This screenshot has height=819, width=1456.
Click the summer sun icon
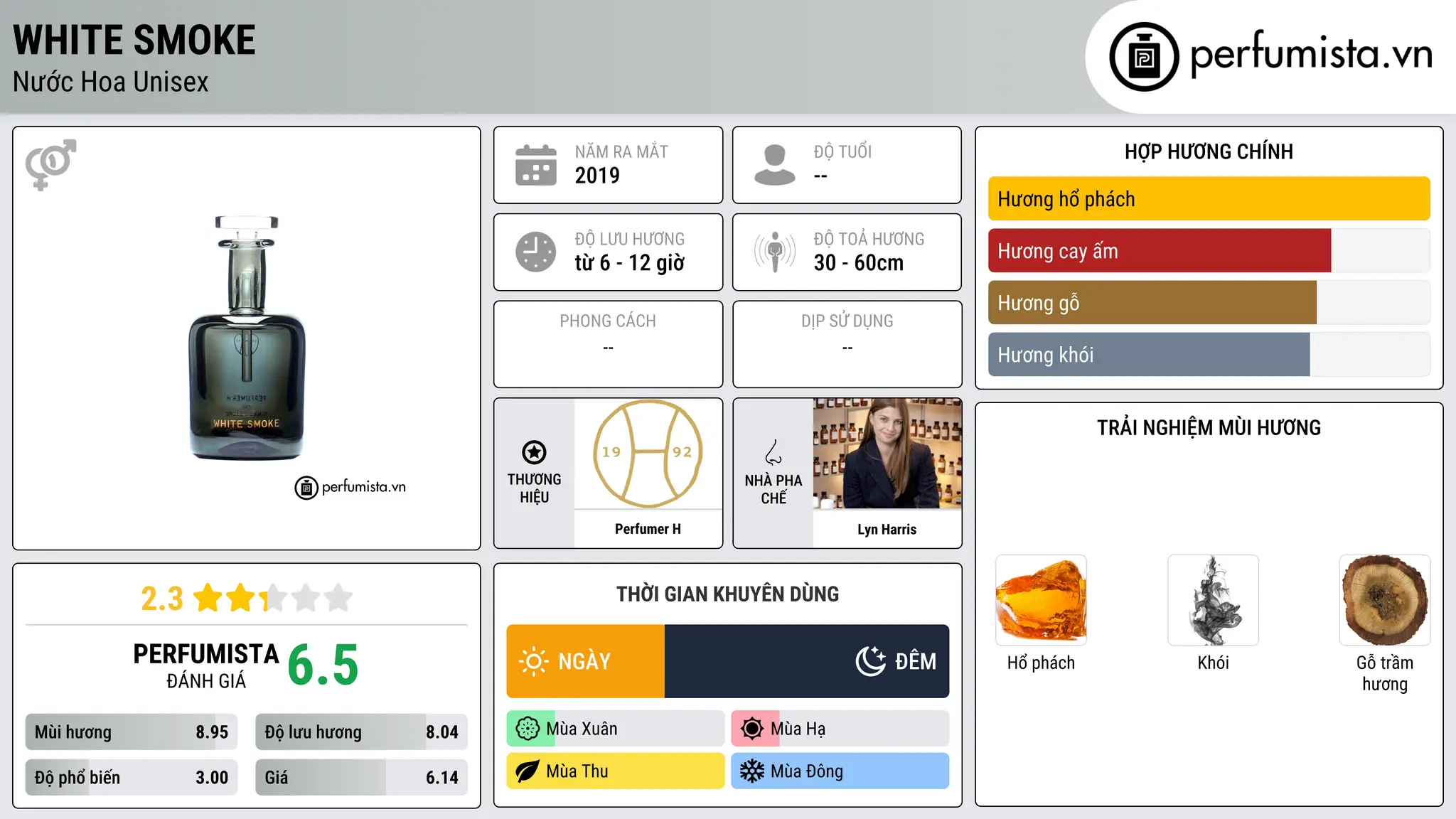click(x=752, y=729)
